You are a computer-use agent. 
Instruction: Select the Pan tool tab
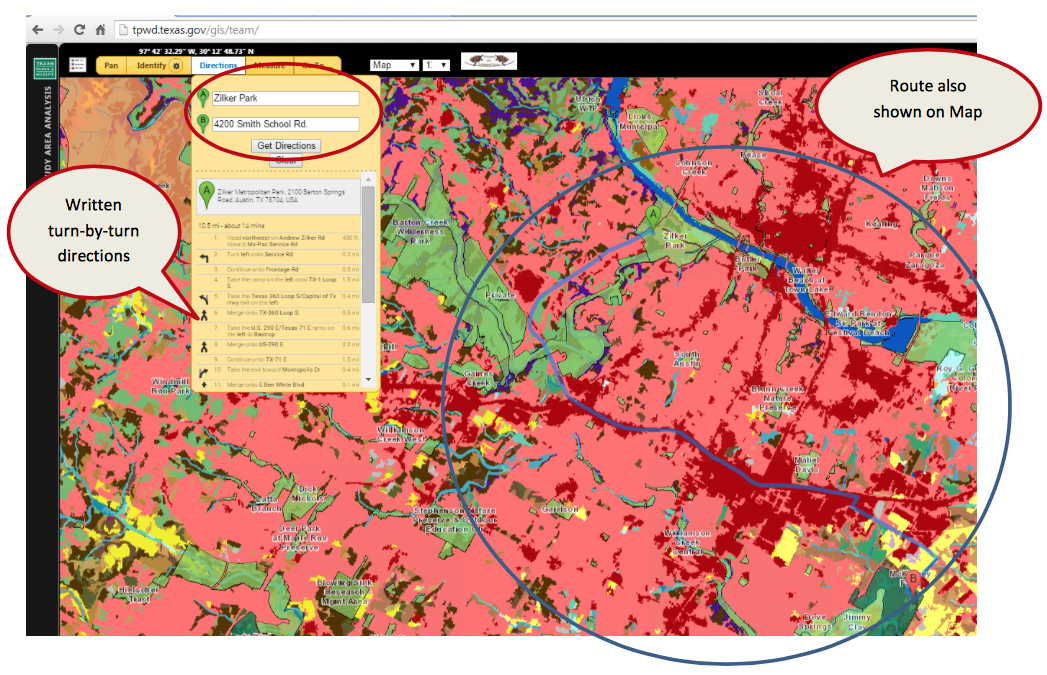(x=112, y=66)
